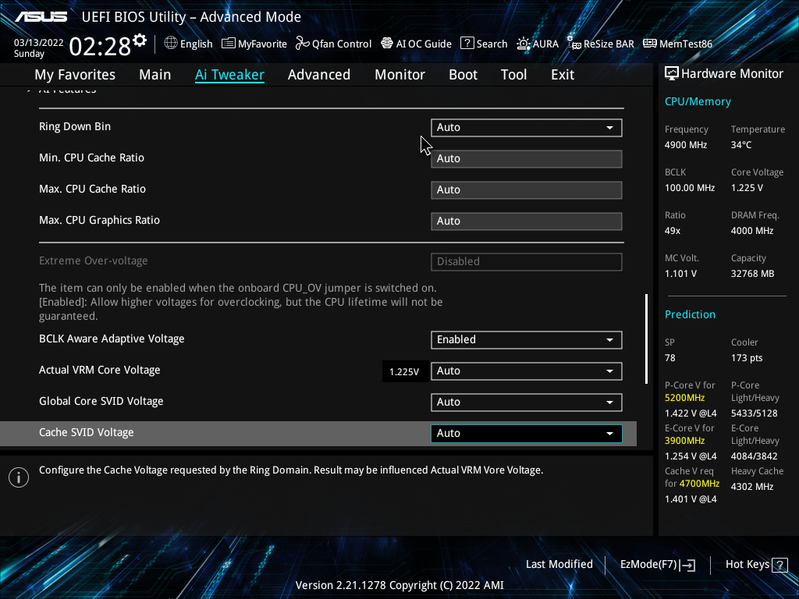Click Max. CPU Cache Ratio input field
This screenshot has width=799, height=599.
pyautogui.click(x=526, y=189)
